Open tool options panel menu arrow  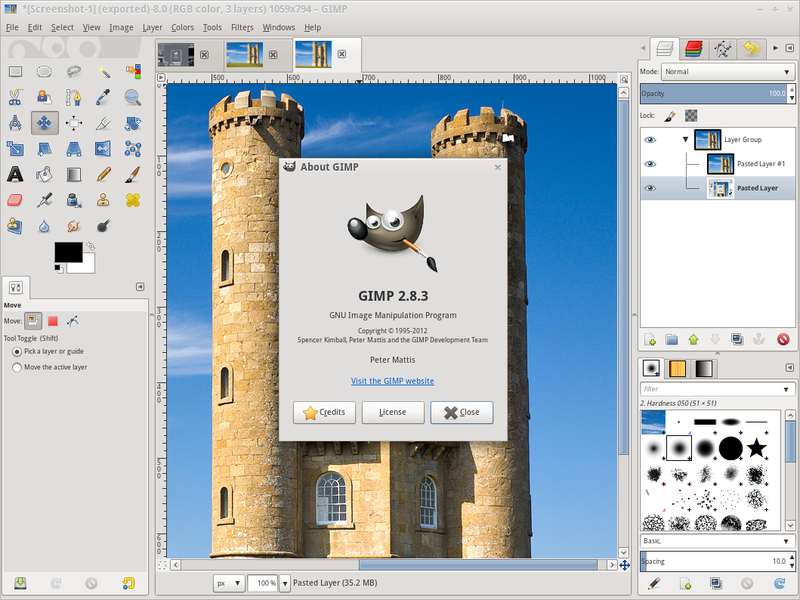point(140,287)
